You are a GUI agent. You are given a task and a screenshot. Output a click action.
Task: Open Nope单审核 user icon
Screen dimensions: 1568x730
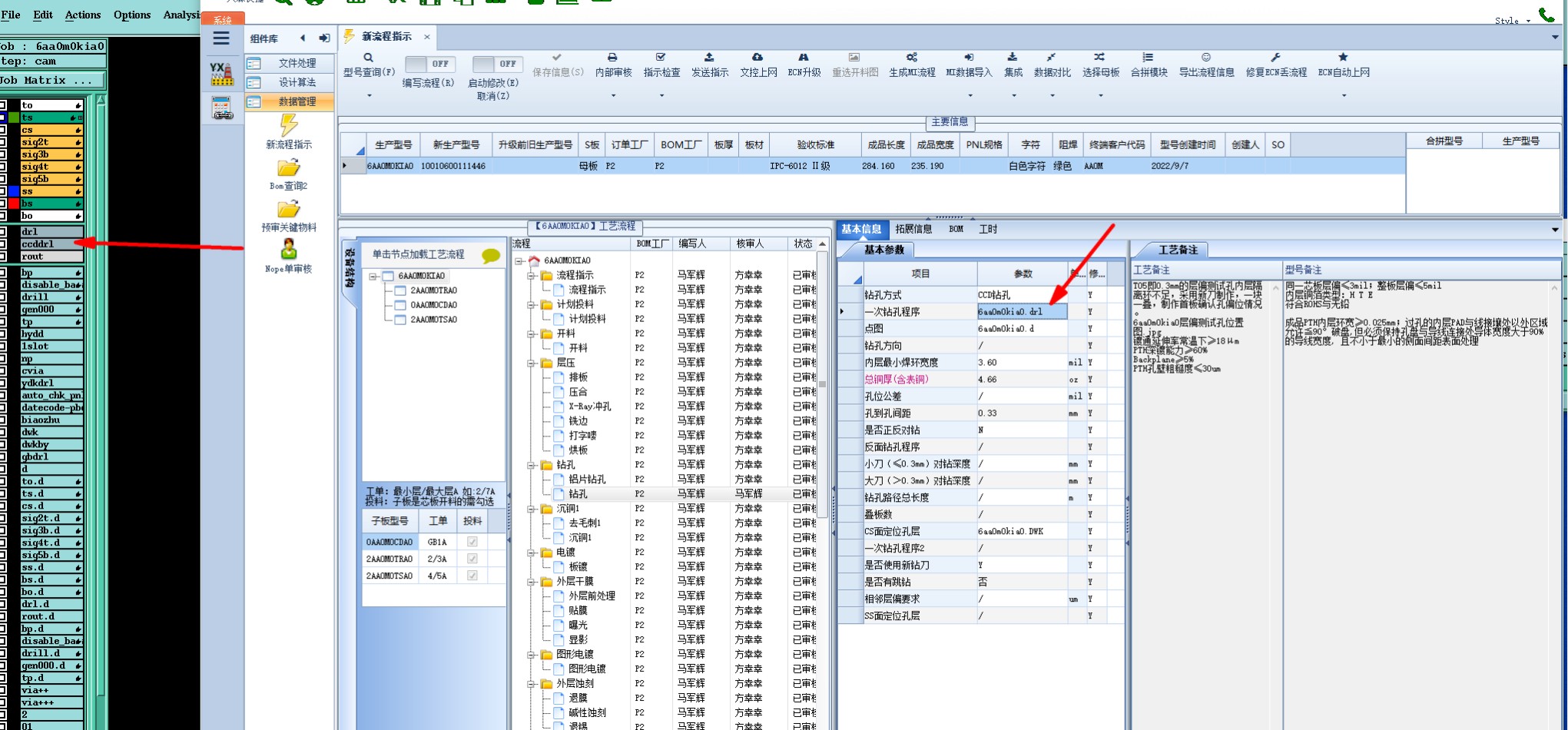(x=289, y=250)
